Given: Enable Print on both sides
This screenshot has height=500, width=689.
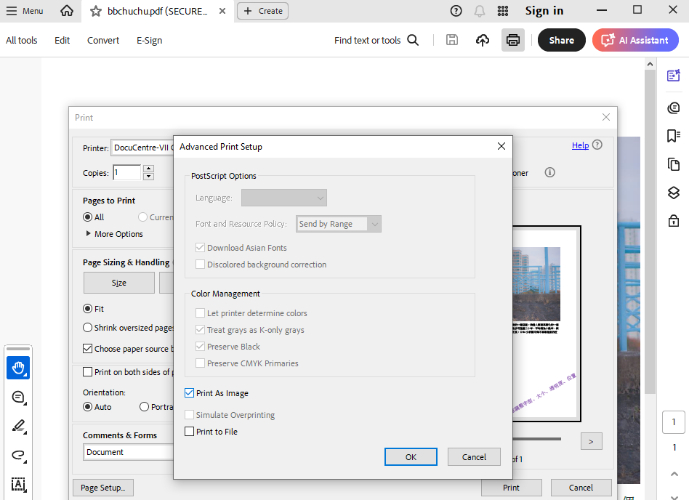Looking at the screenshot, I should point(87,372).
